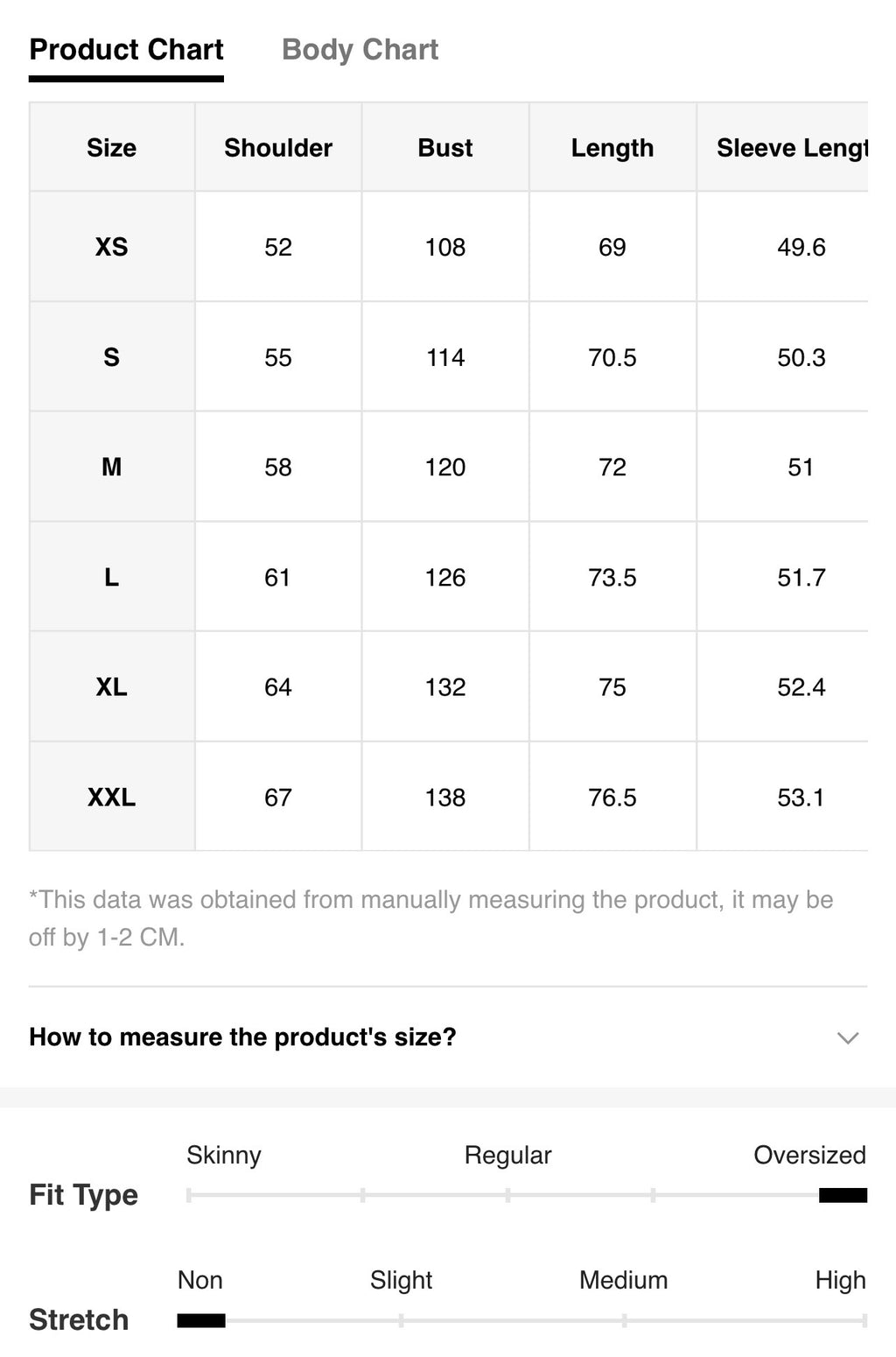The image size is (896, 1357).
Task: Click the Skinny fit type label
Action: pyautogui.click(x=224, y=1155)
